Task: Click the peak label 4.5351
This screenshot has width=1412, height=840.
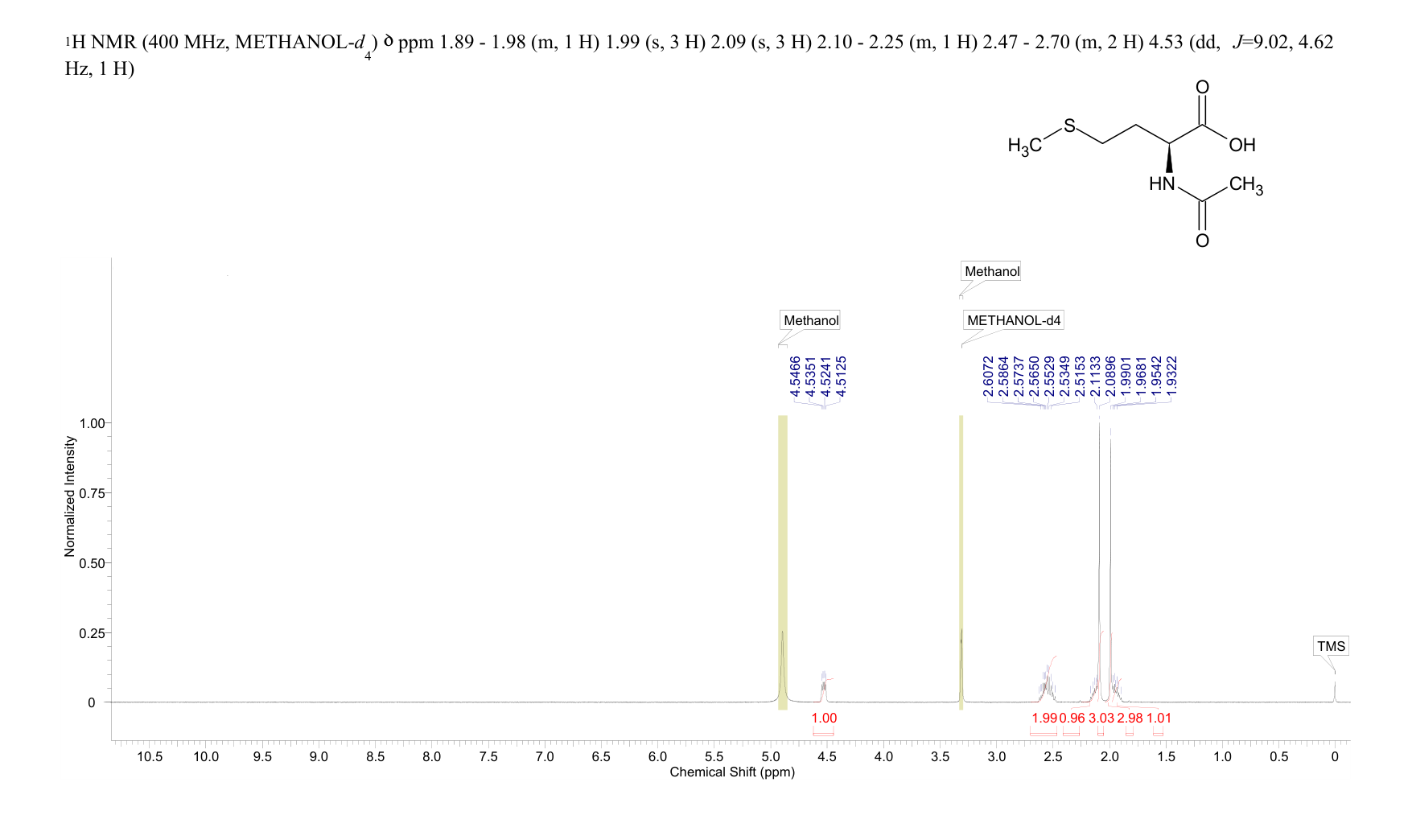Action: (x=810, y=377)
